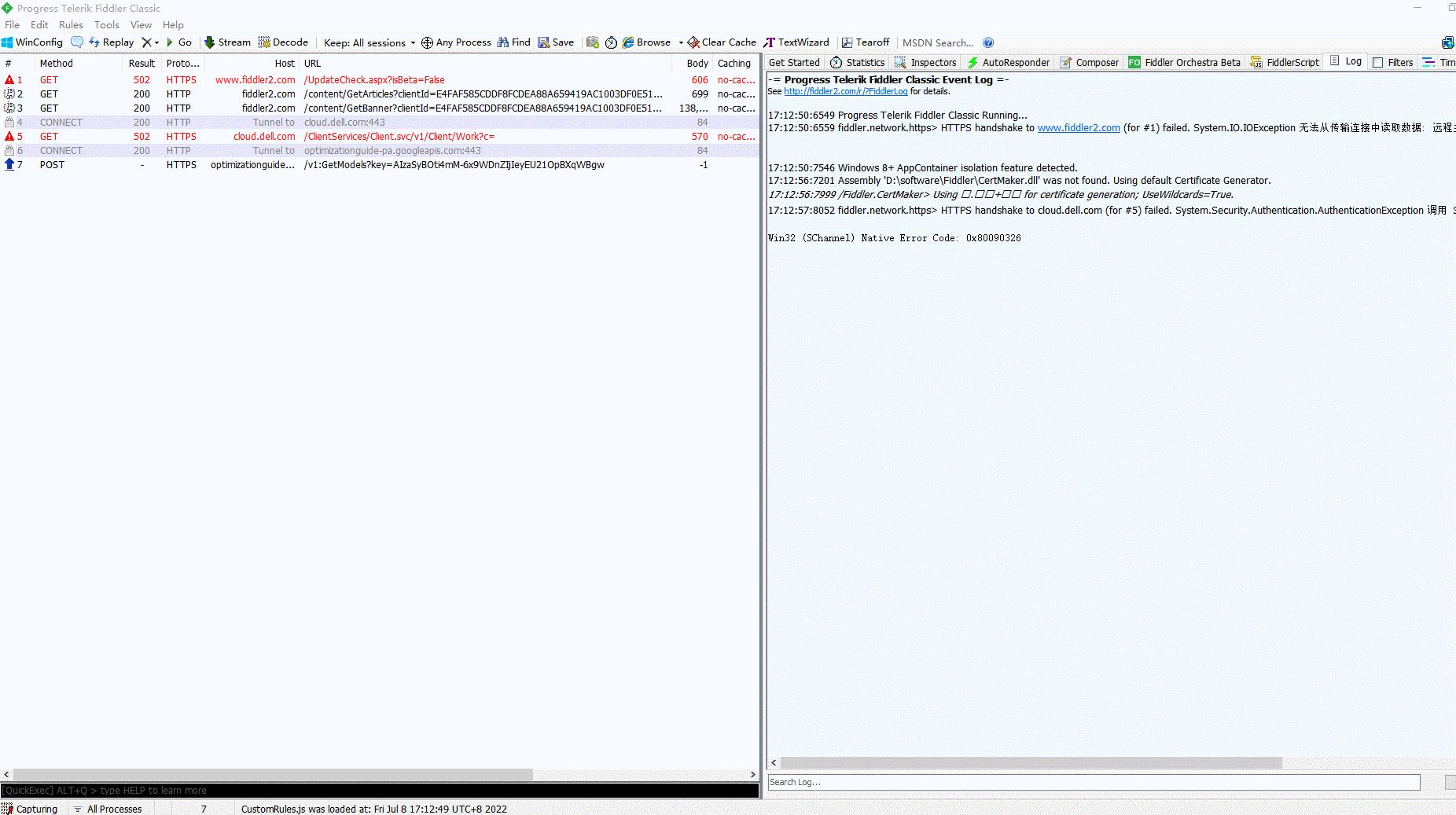This screenshot has height=815, width=1456.
Task: Open Find sessions with binoculars icon
Action: click(503, 42)
